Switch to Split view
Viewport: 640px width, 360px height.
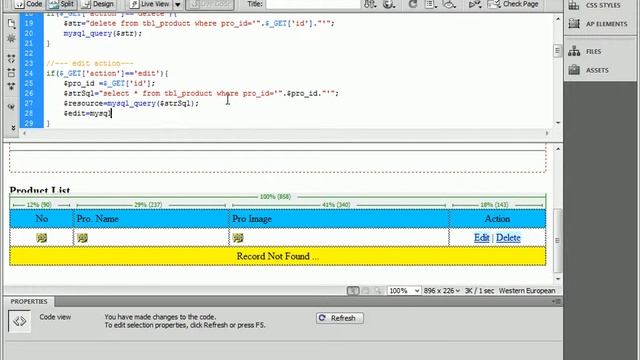coord(61,4)
